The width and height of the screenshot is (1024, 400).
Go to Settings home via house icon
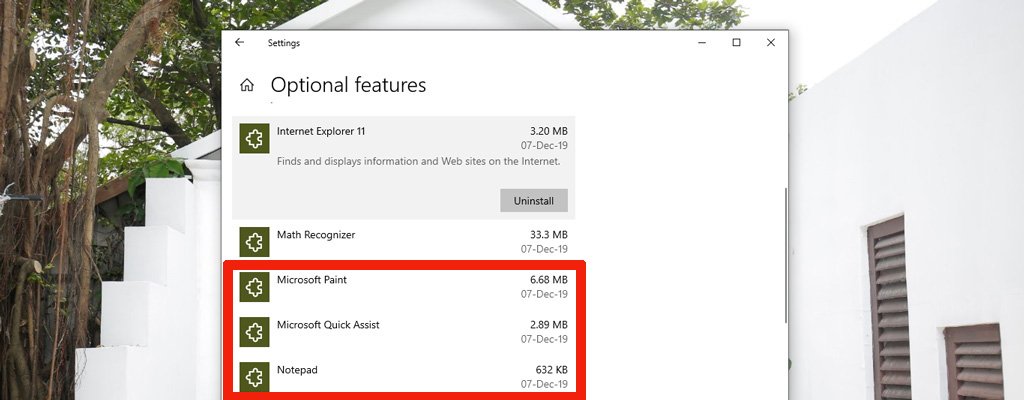(x=247, y=86)
